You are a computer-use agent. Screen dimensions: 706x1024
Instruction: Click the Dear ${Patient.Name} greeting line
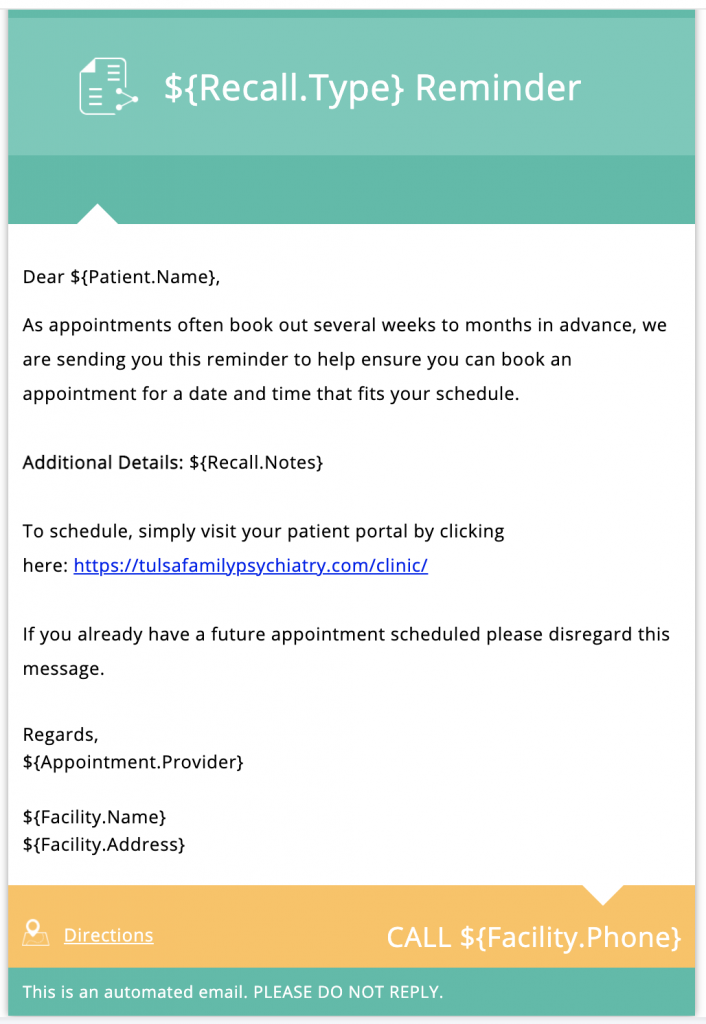(x=121, y=277)
